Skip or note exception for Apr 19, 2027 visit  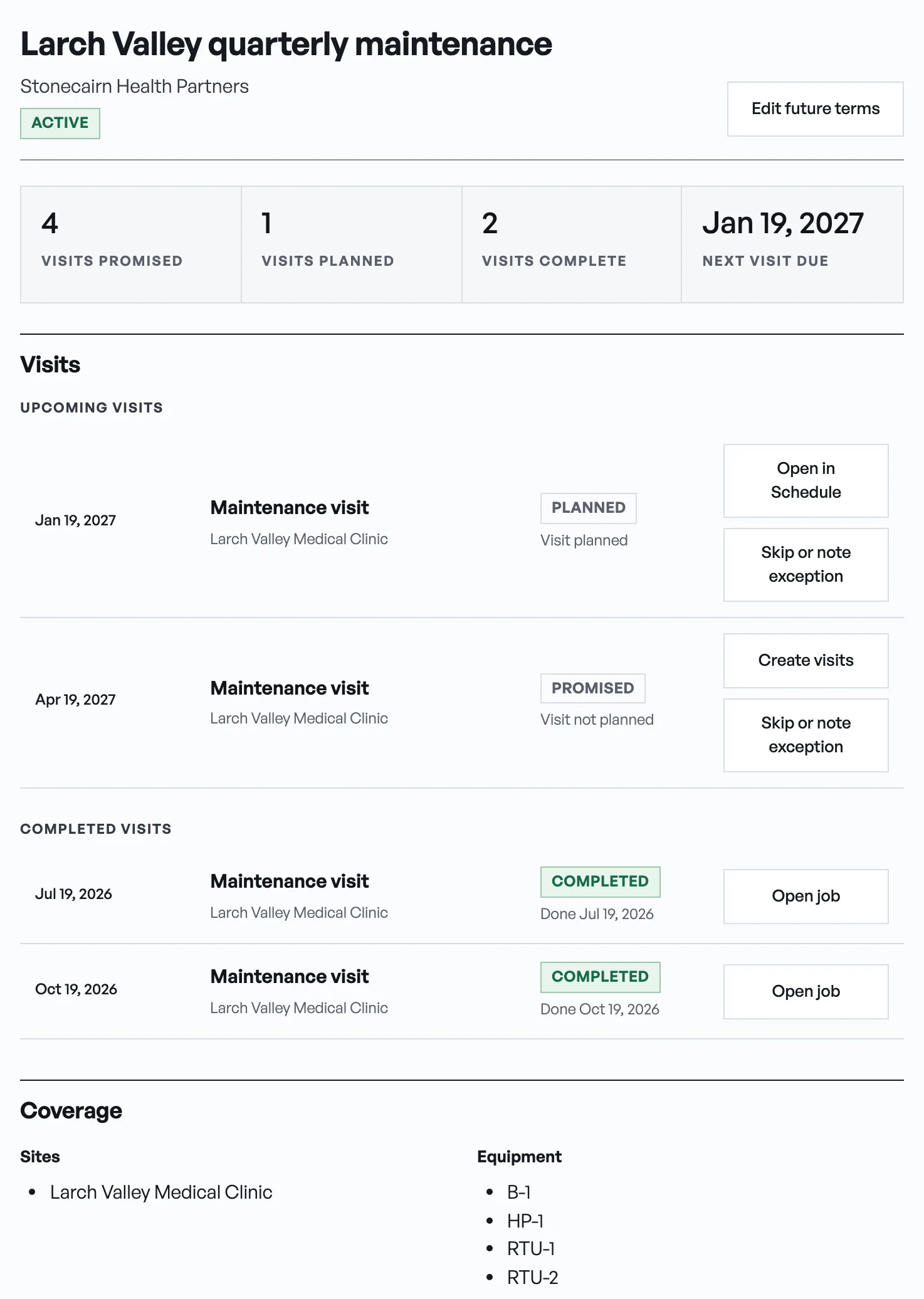click(806, 735)
